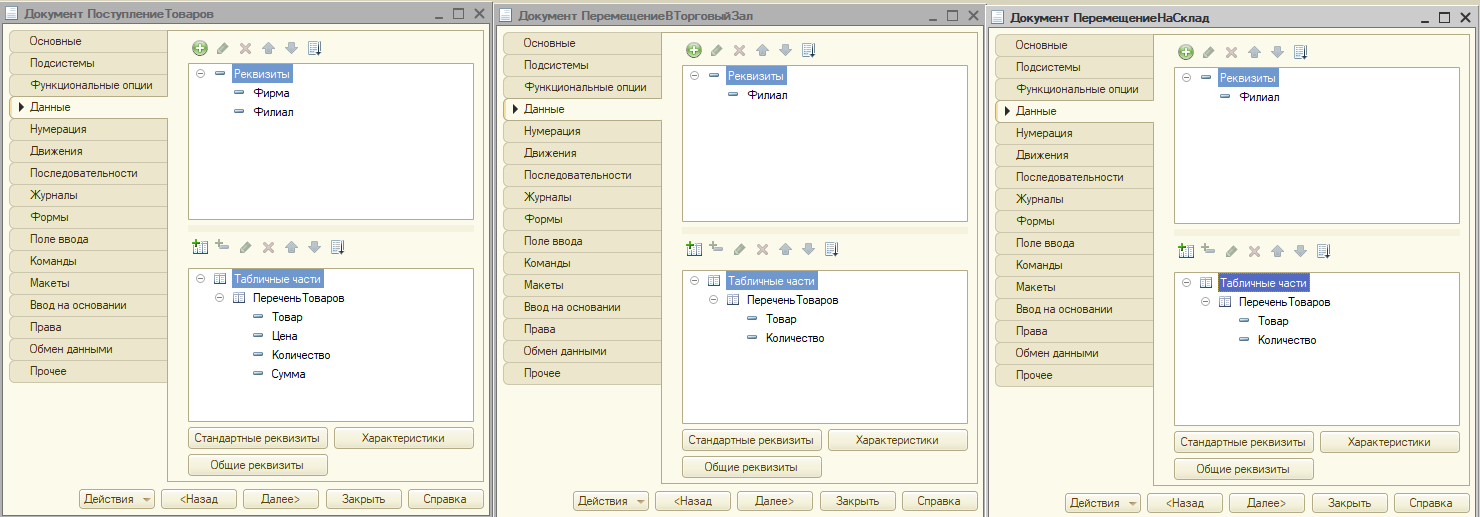Screen dimensions: 1480x517
Task: Select Табличные части node in ПеремещениеВТорговыйЗал
Action: coord(771,281)
